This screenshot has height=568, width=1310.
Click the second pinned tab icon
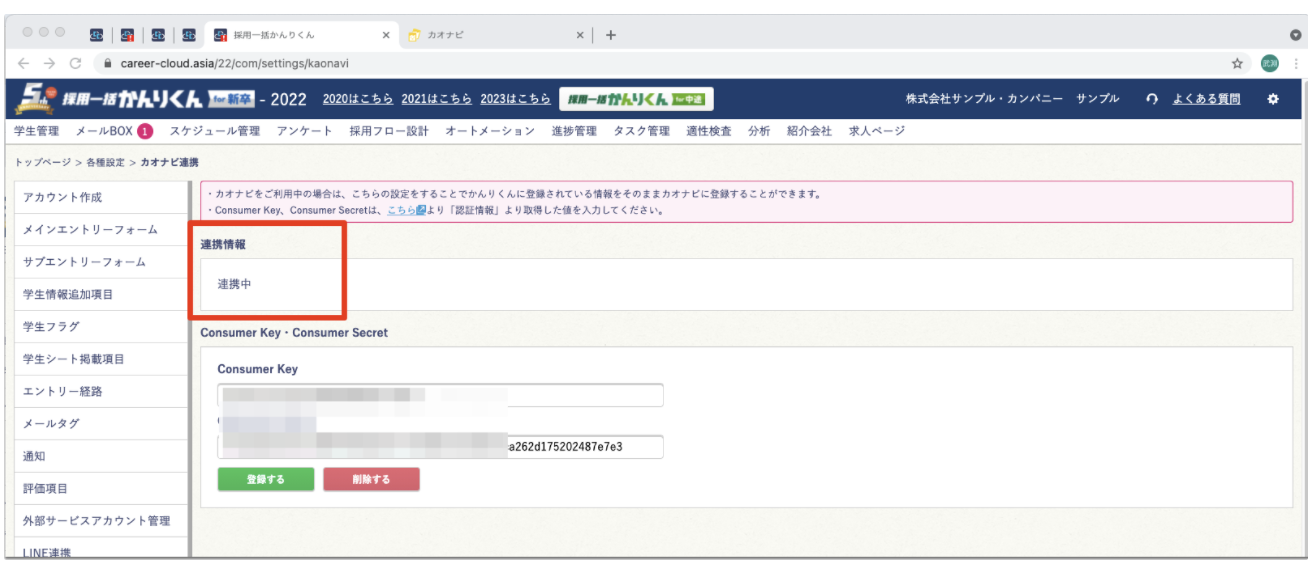tap(127, 34)
